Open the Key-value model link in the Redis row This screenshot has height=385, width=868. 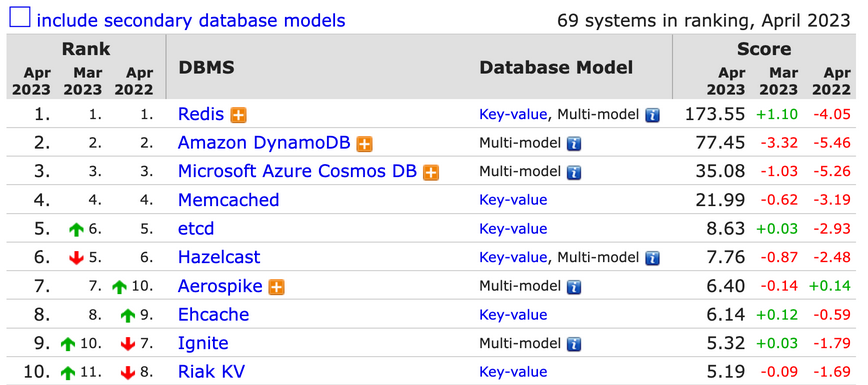pyautogui.click(x=513, y=115)
